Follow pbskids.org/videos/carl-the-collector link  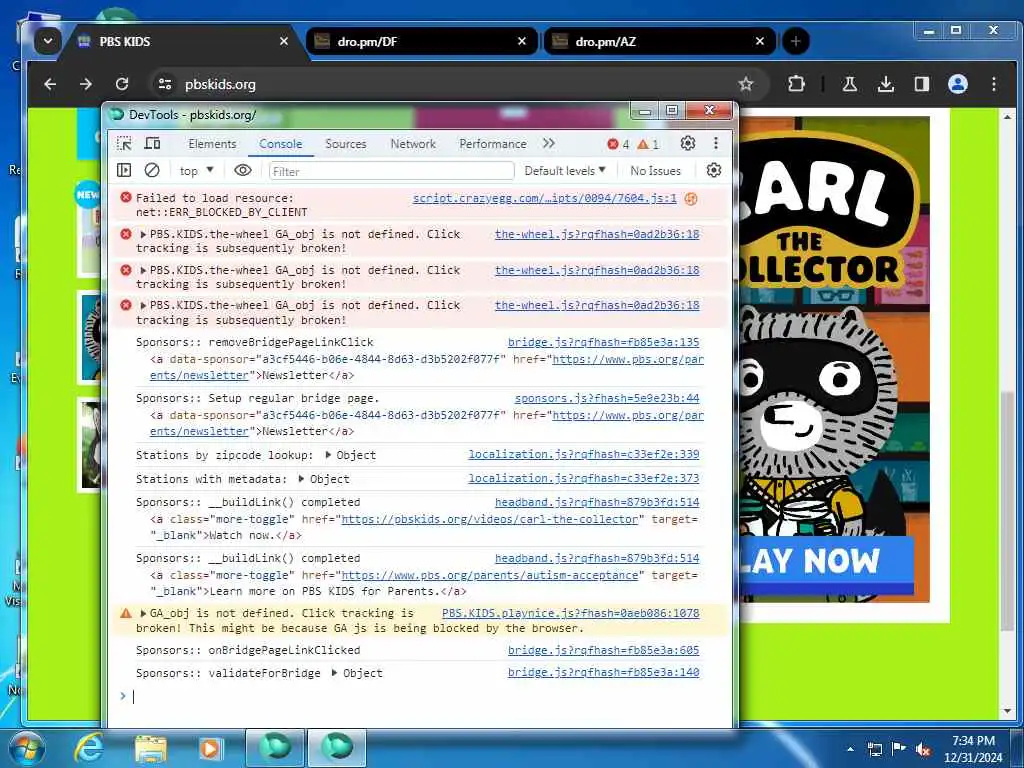click(490, 519)
